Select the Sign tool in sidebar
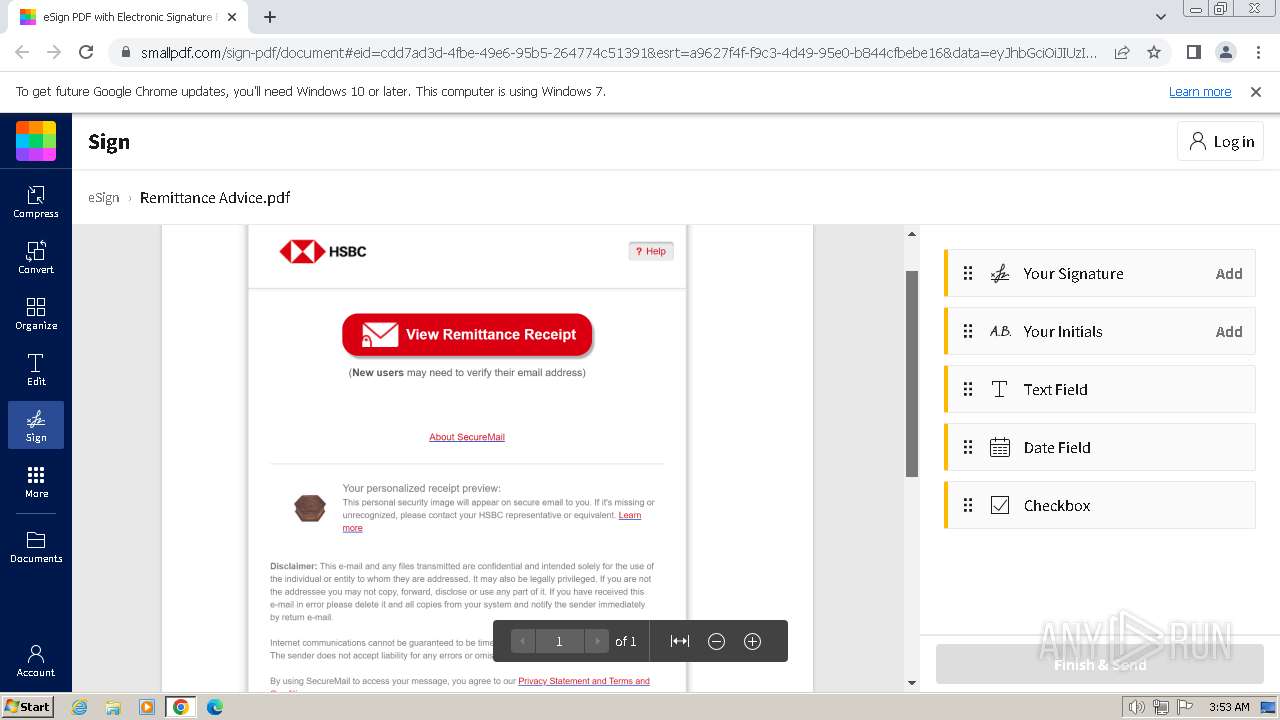This screenshot has width=1280, height=720. [36, 425]
